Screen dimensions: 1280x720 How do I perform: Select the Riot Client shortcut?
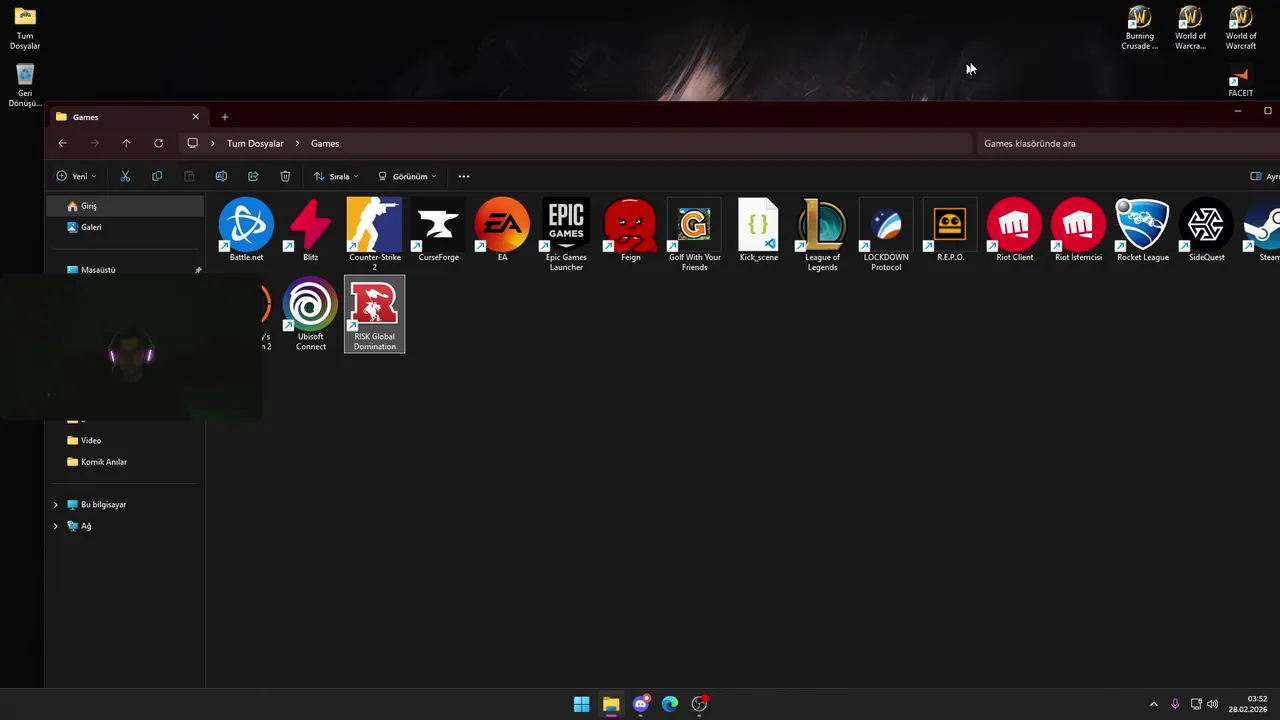[x=1014, y=231]
